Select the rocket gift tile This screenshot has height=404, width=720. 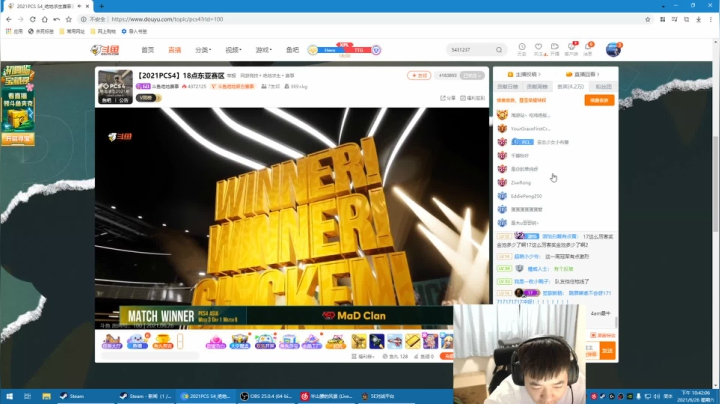coord(377,341)
